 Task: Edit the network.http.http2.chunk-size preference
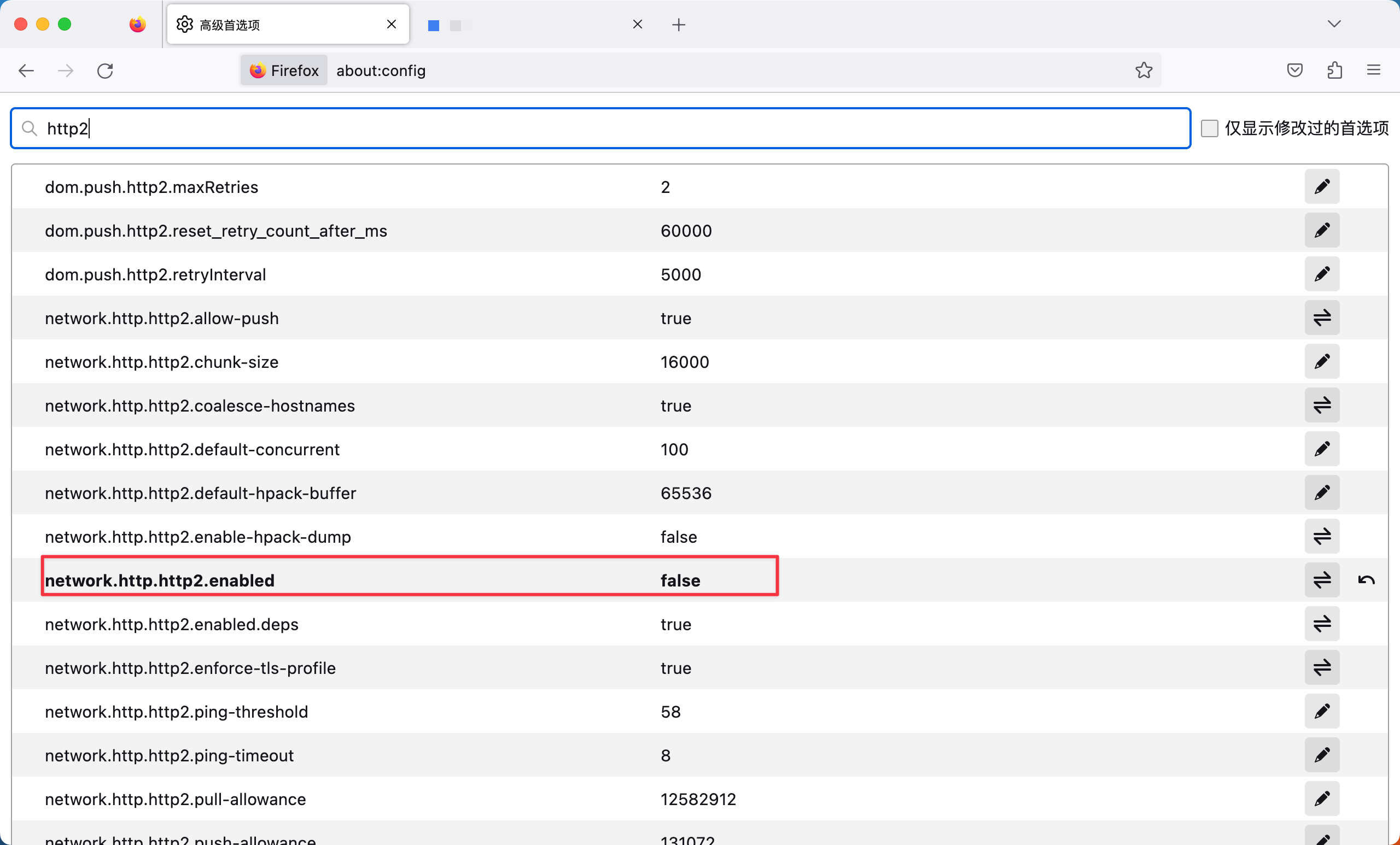(x=1322, y=362)
